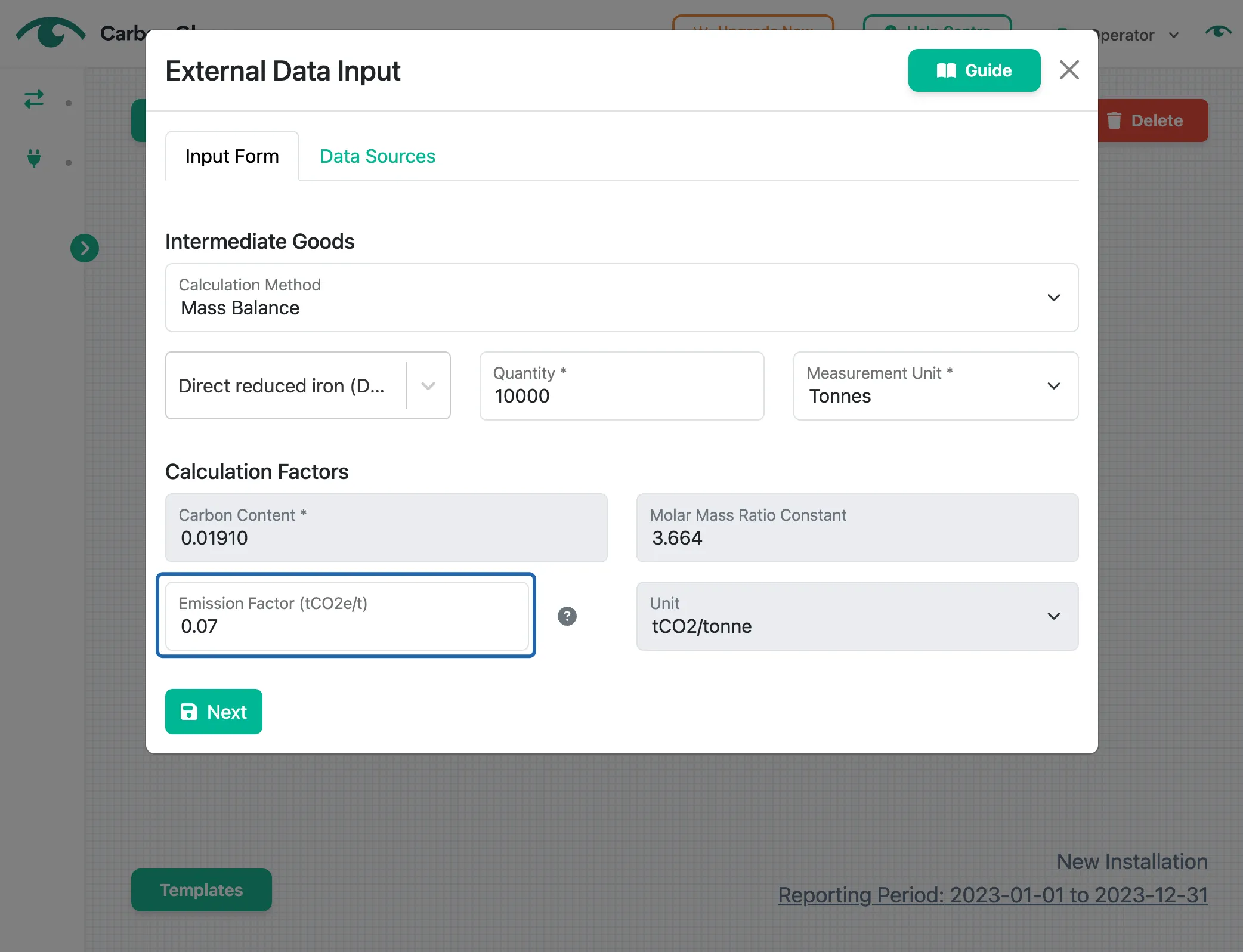Select the Input Form tab
Viewport: 1243px width, 952px height.
(x=232, y=156)
